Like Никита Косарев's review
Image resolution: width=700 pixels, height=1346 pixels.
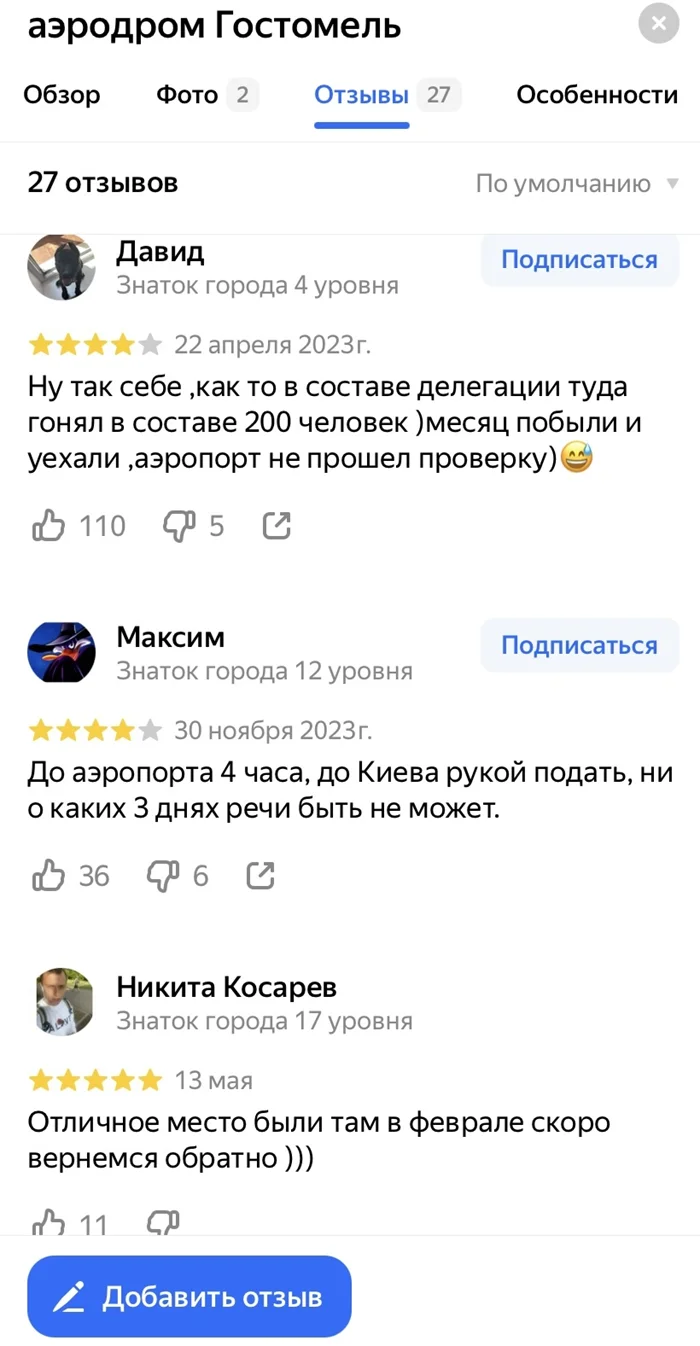[x=49, y=1223]
